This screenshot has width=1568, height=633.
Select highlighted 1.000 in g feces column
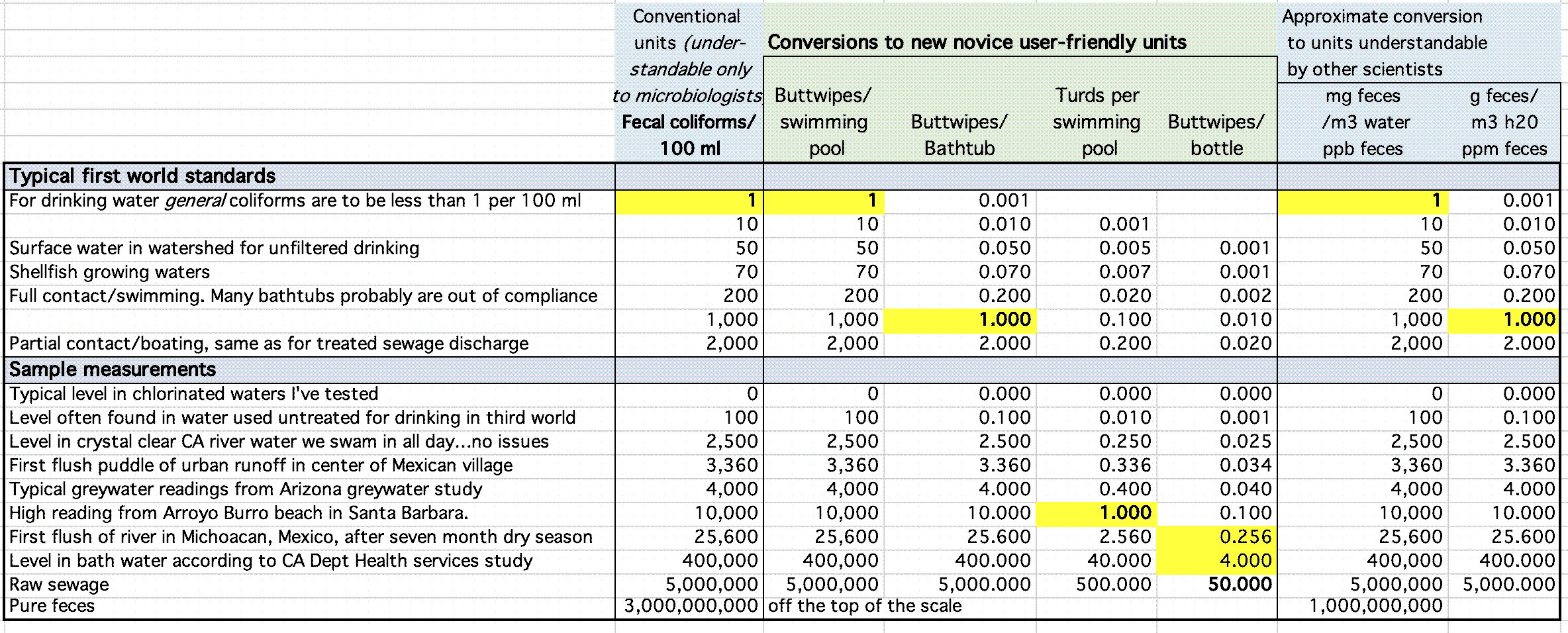point(1530,319)
